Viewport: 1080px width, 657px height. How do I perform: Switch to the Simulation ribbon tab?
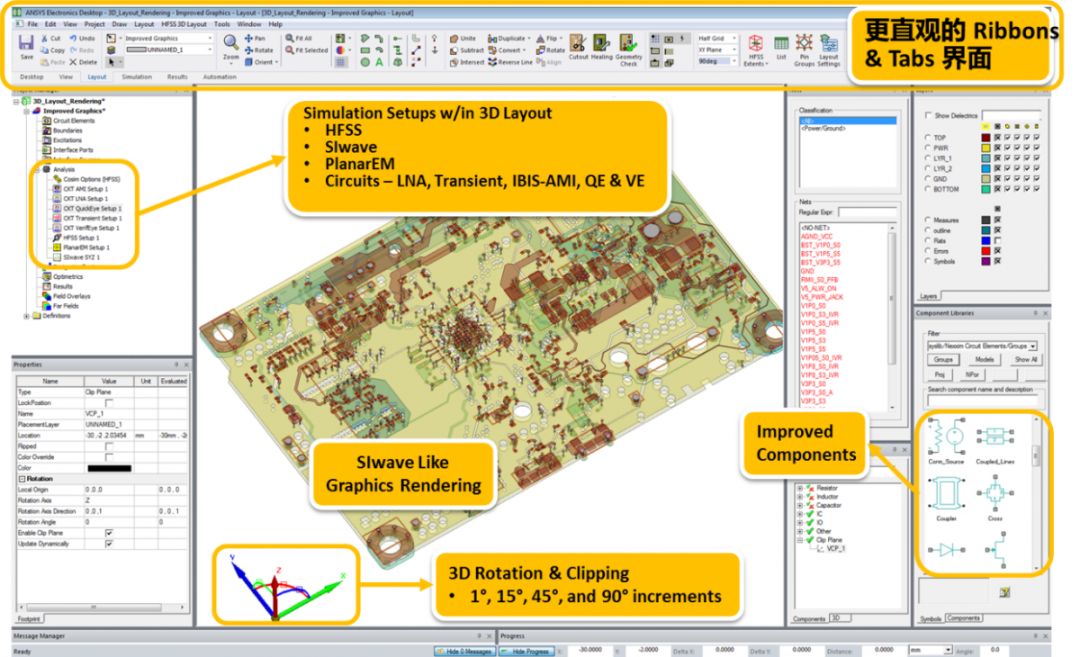coord(136,77)
